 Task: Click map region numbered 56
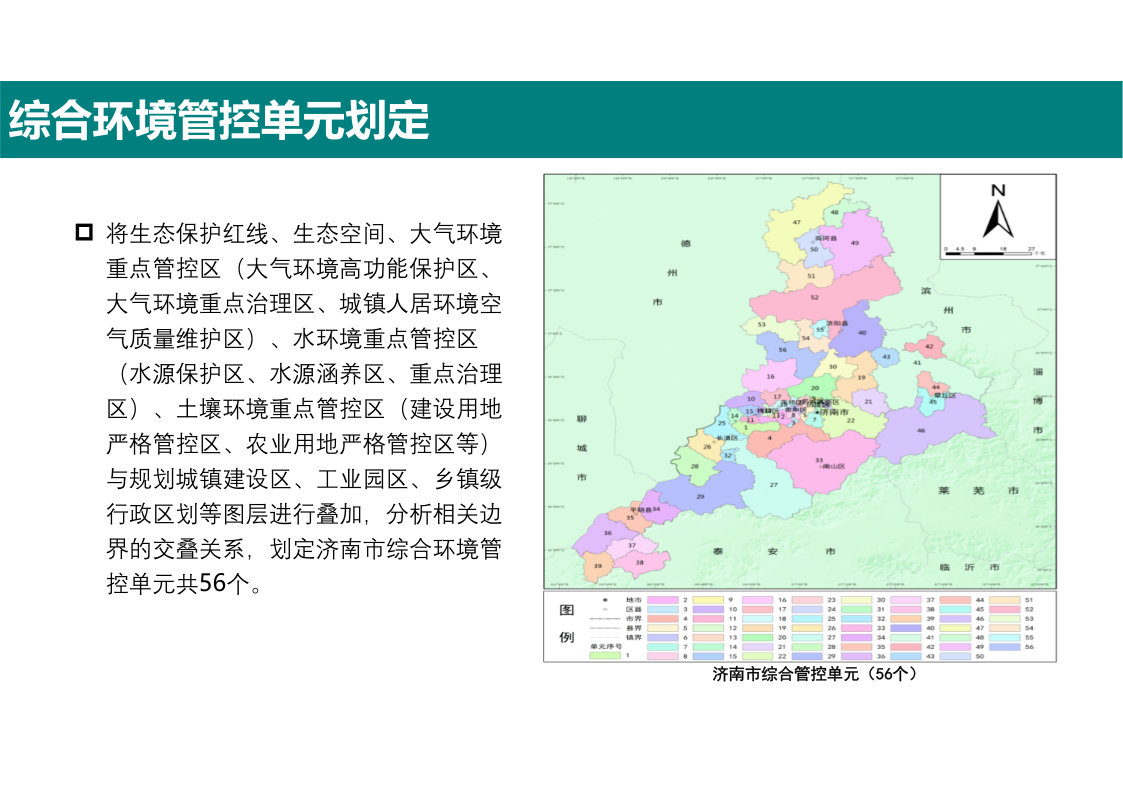[782, 349]
